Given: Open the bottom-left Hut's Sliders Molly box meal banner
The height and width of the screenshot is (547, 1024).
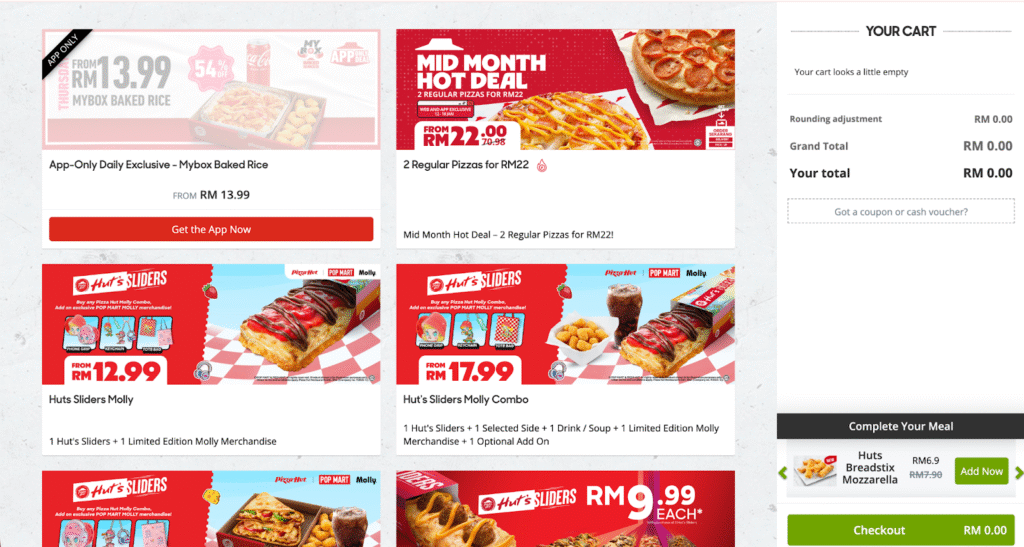Looking at the screenshot, I should 211,508.
